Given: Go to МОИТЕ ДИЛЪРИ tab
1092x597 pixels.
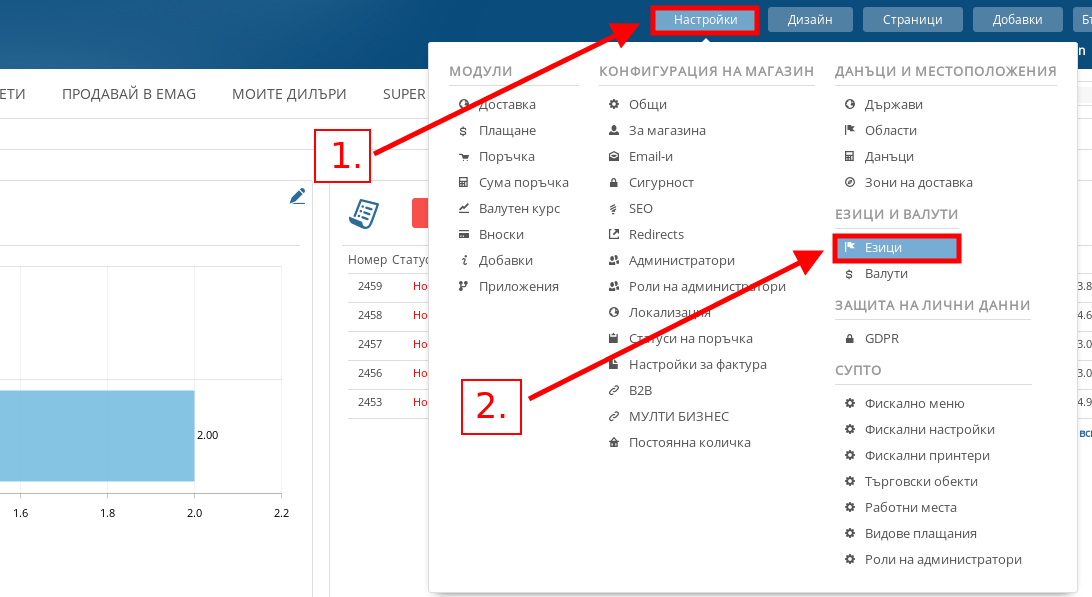Looking at the screenshot, I should pos(289,94).
